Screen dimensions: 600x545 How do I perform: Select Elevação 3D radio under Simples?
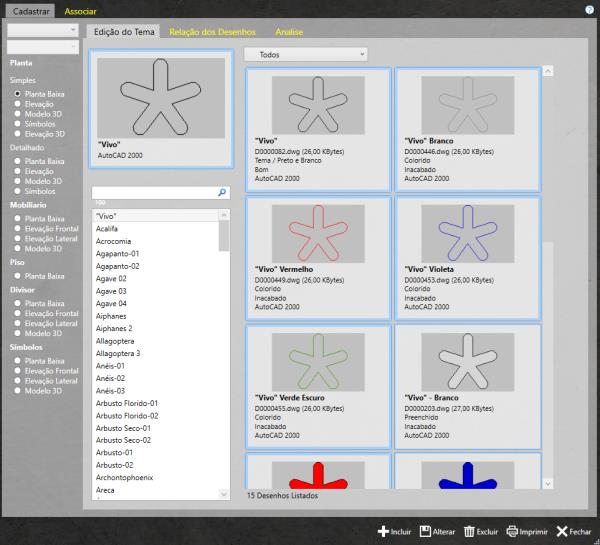17,134
